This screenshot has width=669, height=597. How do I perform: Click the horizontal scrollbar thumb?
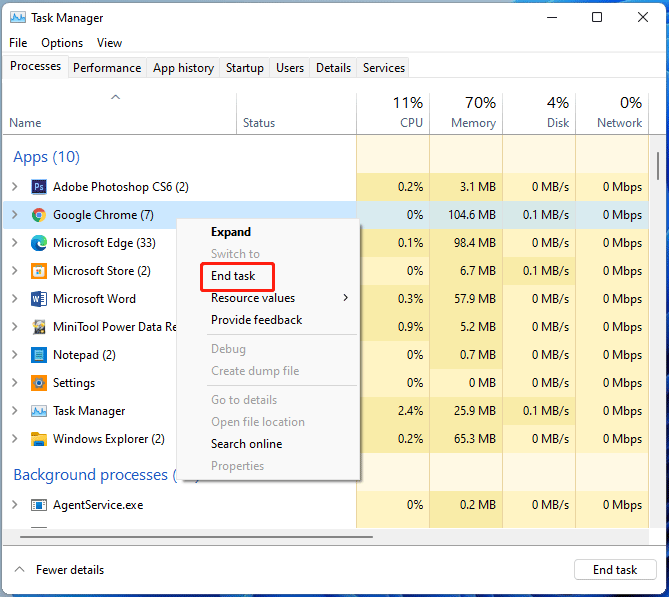click(196, 537)
